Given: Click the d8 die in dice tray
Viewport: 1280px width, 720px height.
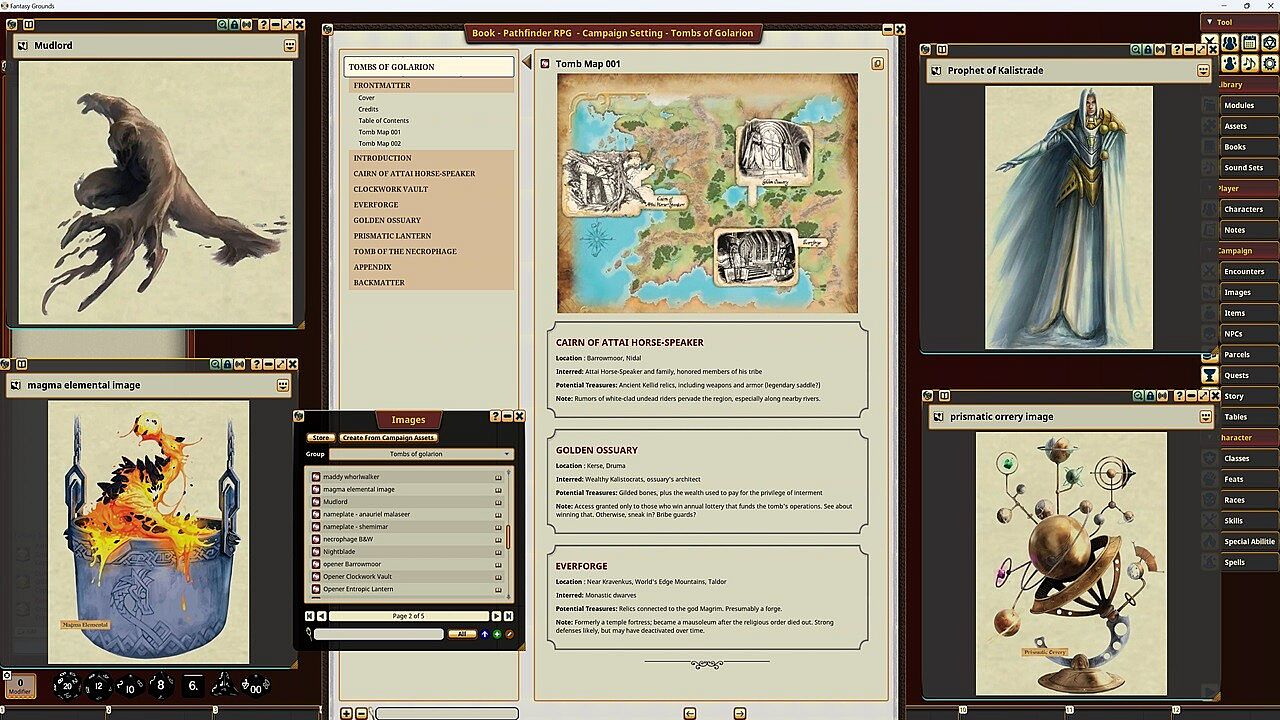Looking at the screenshot, I should pos(161,685).
